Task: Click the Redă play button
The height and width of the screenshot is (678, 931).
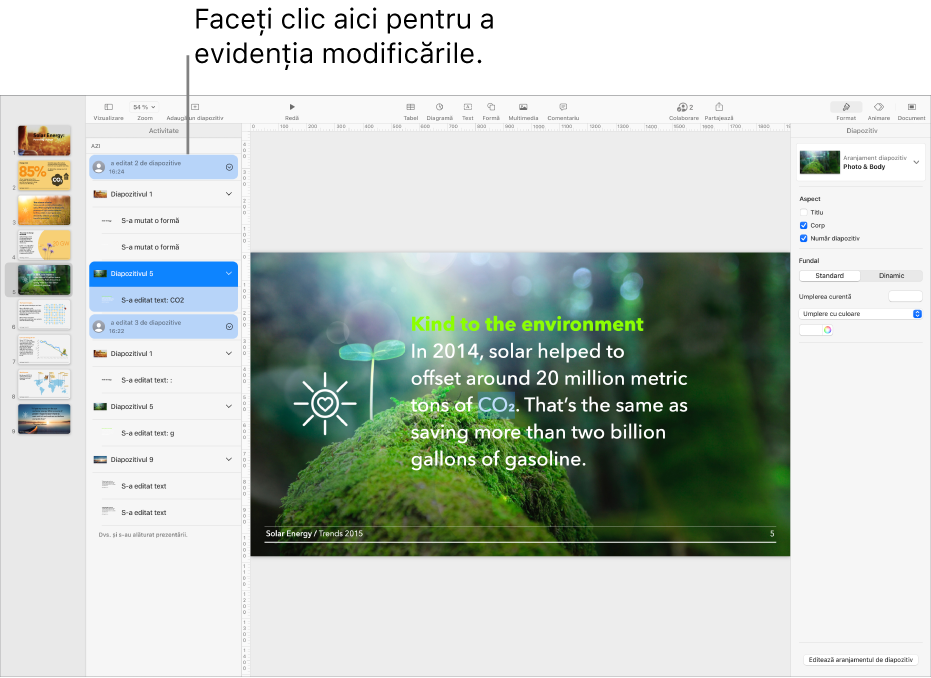Action: click(292, 107)
